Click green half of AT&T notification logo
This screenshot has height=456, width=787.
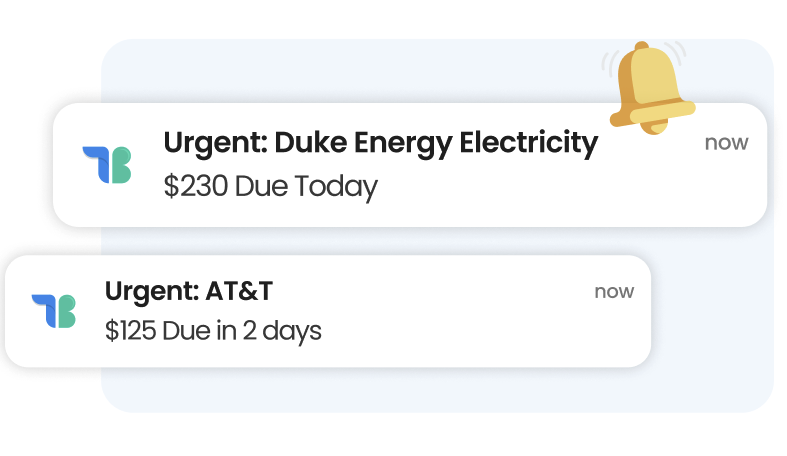64,311
